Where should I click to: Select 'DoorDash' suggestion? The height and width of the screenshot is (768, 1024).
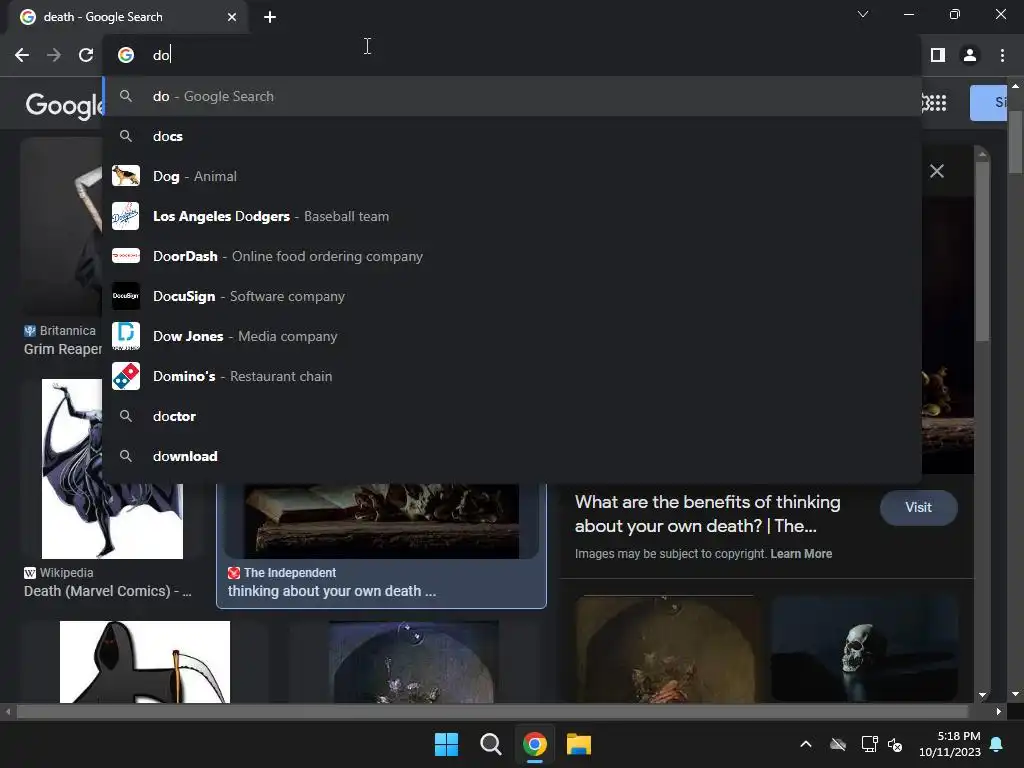click(x=512, y=256)
